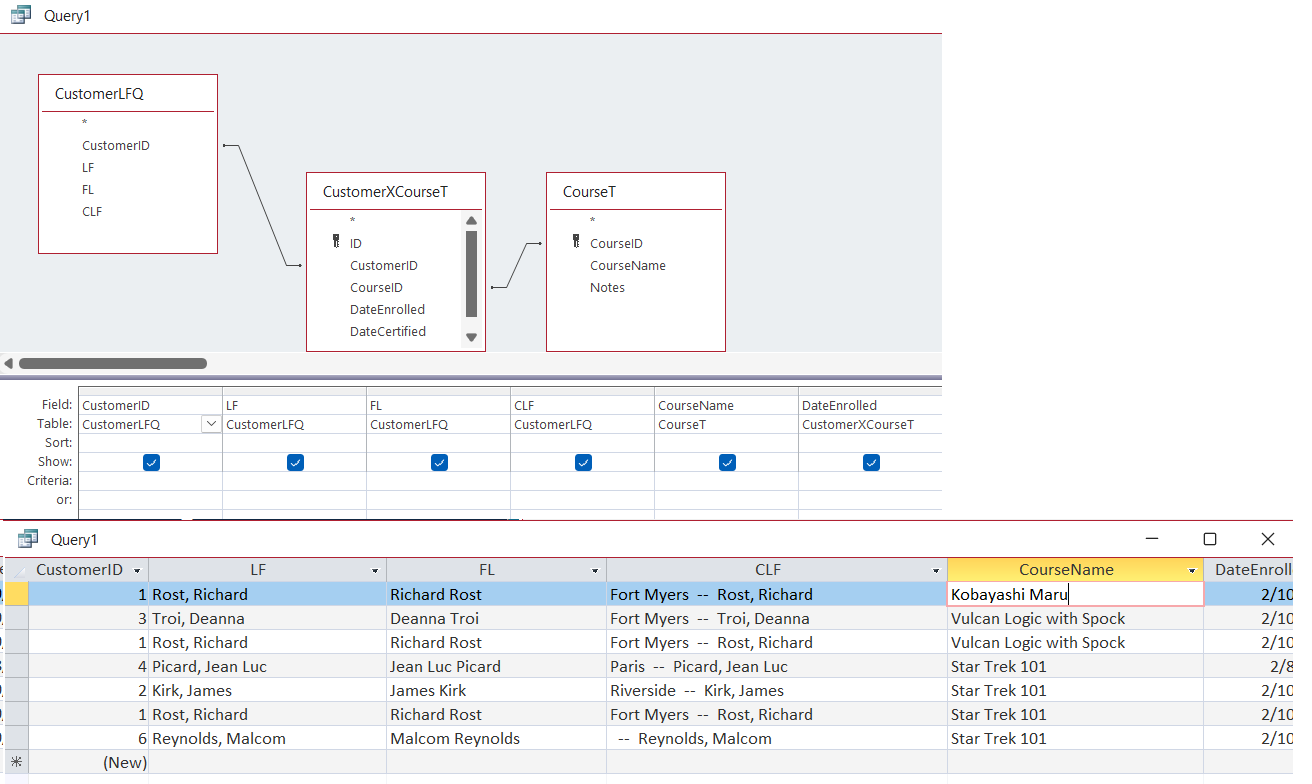The height and width of the screenshot is (784, 1312).
Task: Disable Show for the CLF field
Action: pos(583,462)
